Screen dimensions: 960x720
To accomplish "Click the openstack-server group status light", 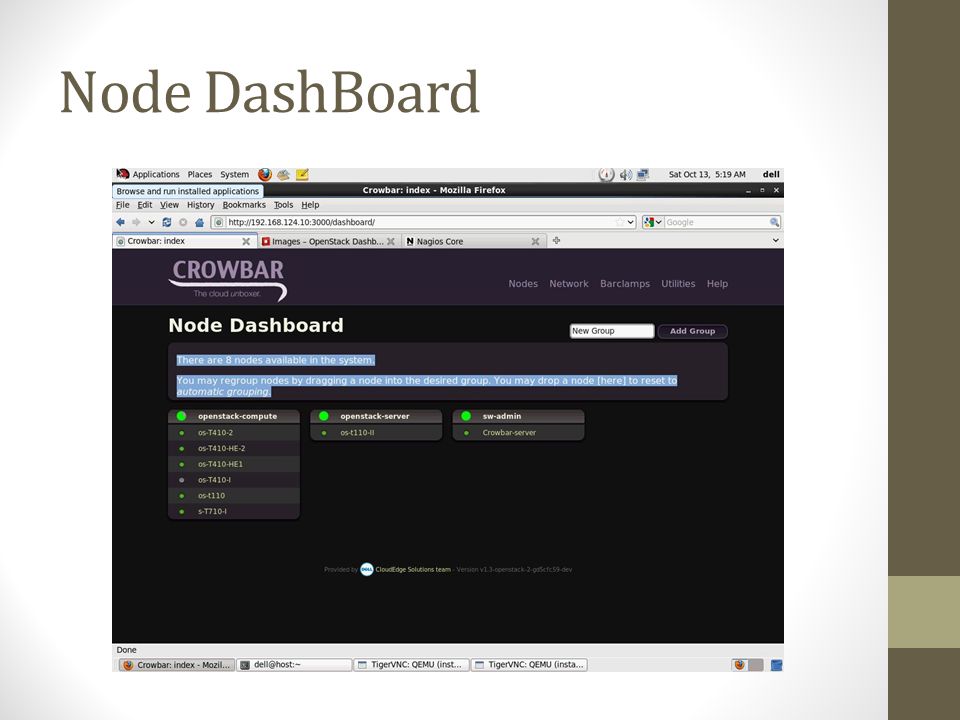I will tap(324, 416).
